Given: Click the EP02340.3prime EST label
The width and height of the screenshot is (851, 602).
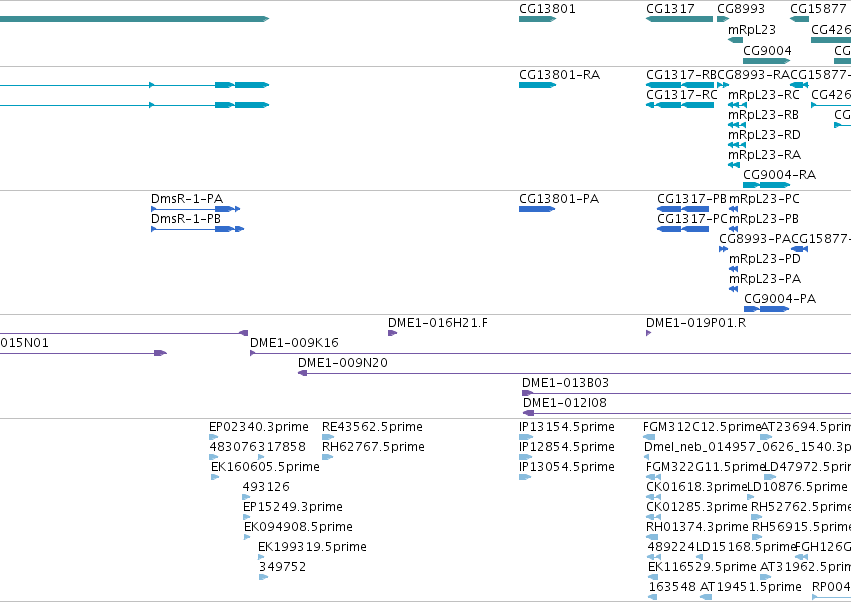Looking at the screenshot, I should pyautogui.click(x=258, y=427).
